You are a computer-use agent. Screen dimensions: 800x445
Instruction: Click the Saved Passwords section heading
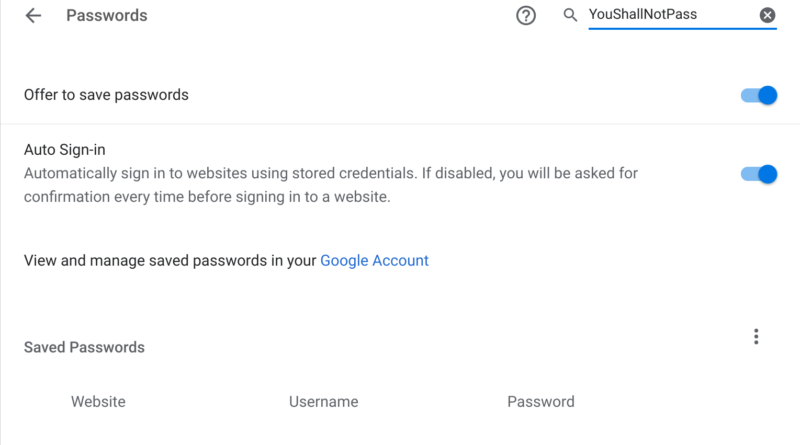click(x=84, y=347)
